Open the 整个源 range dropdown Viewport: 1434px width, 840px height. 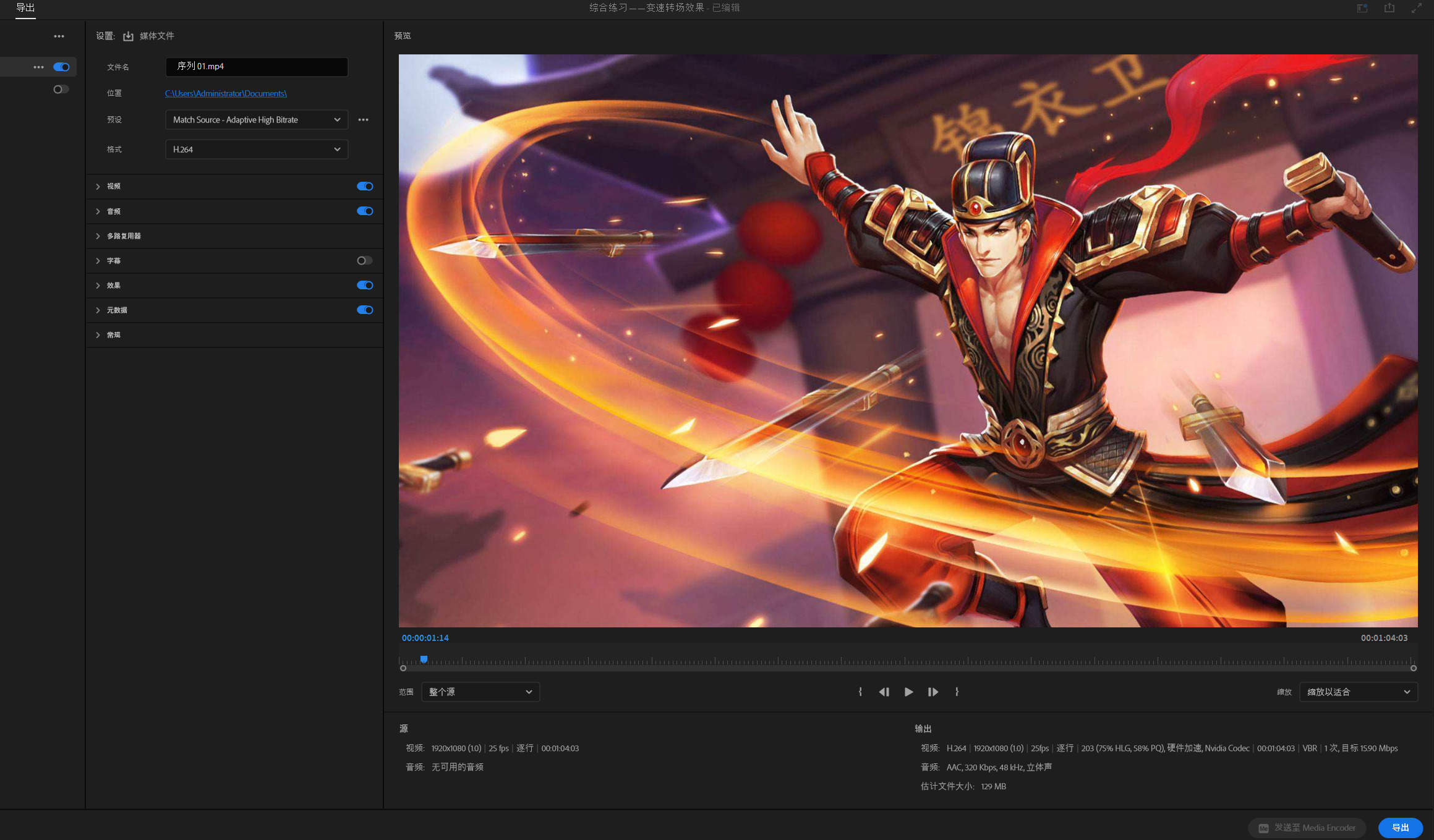[x=480, y=692]
